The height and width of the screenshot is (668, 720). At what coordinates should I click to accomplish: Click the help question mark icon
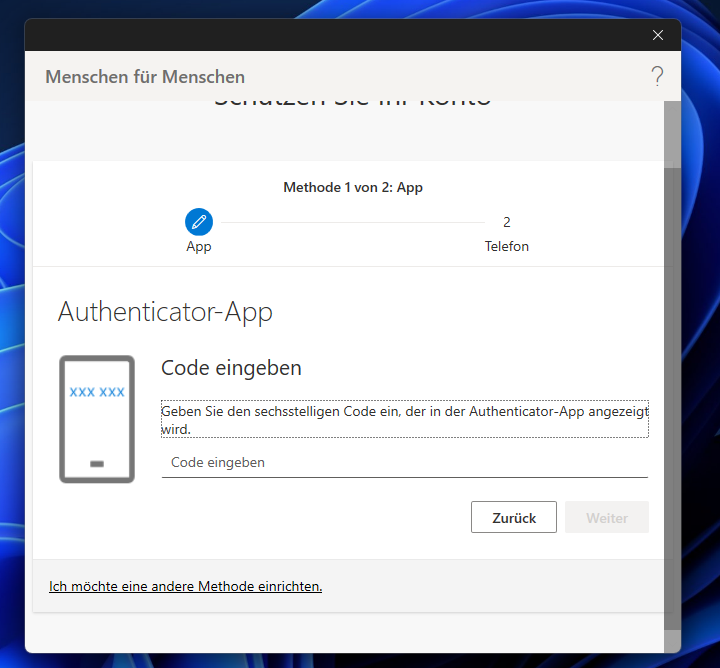(657, 76)
